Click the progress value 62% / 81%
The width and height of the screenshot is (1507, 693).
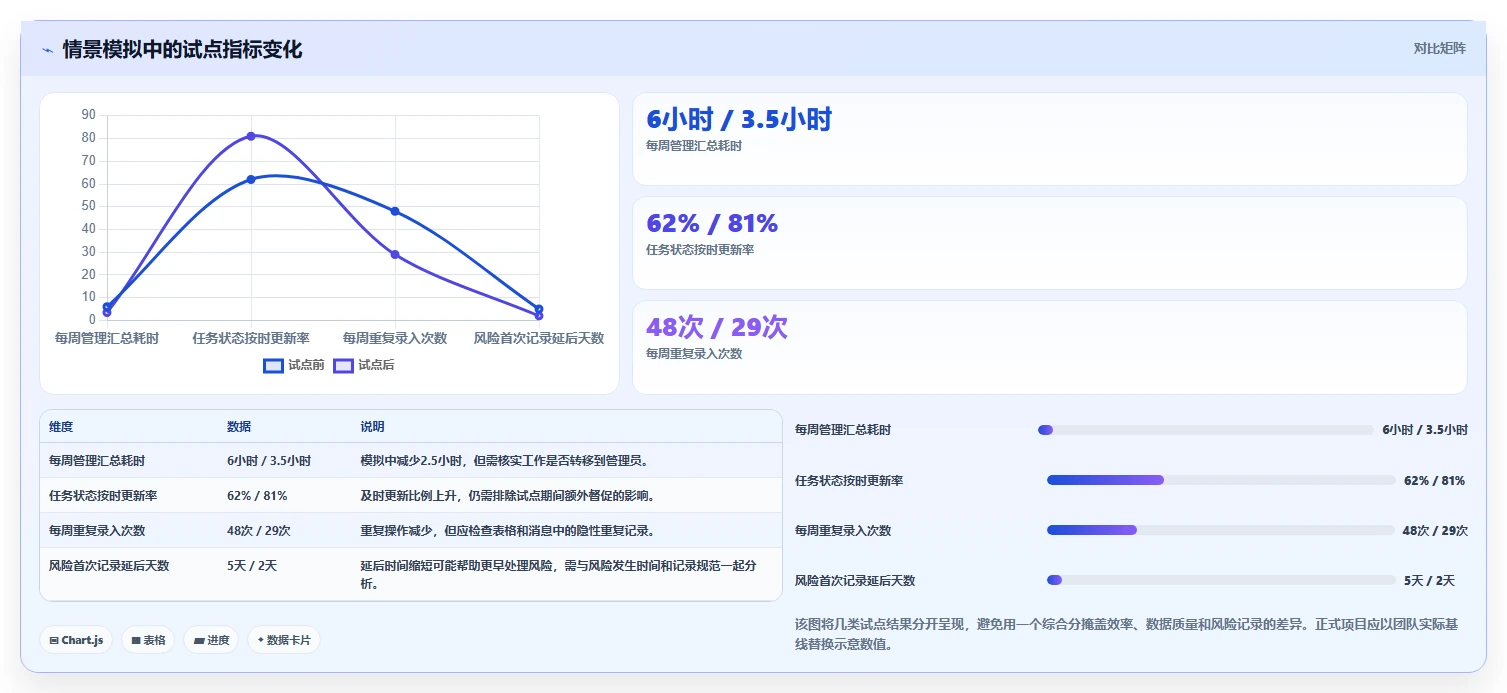click(1435, 480)
